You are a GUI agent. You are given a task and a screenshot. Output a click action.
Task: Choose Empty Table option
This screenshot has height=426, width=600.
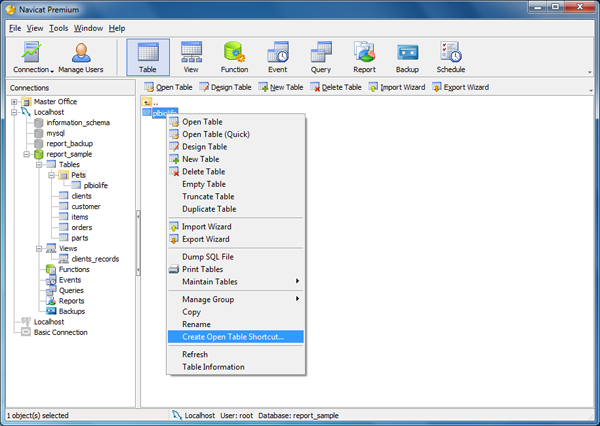[x=236, y=184]
